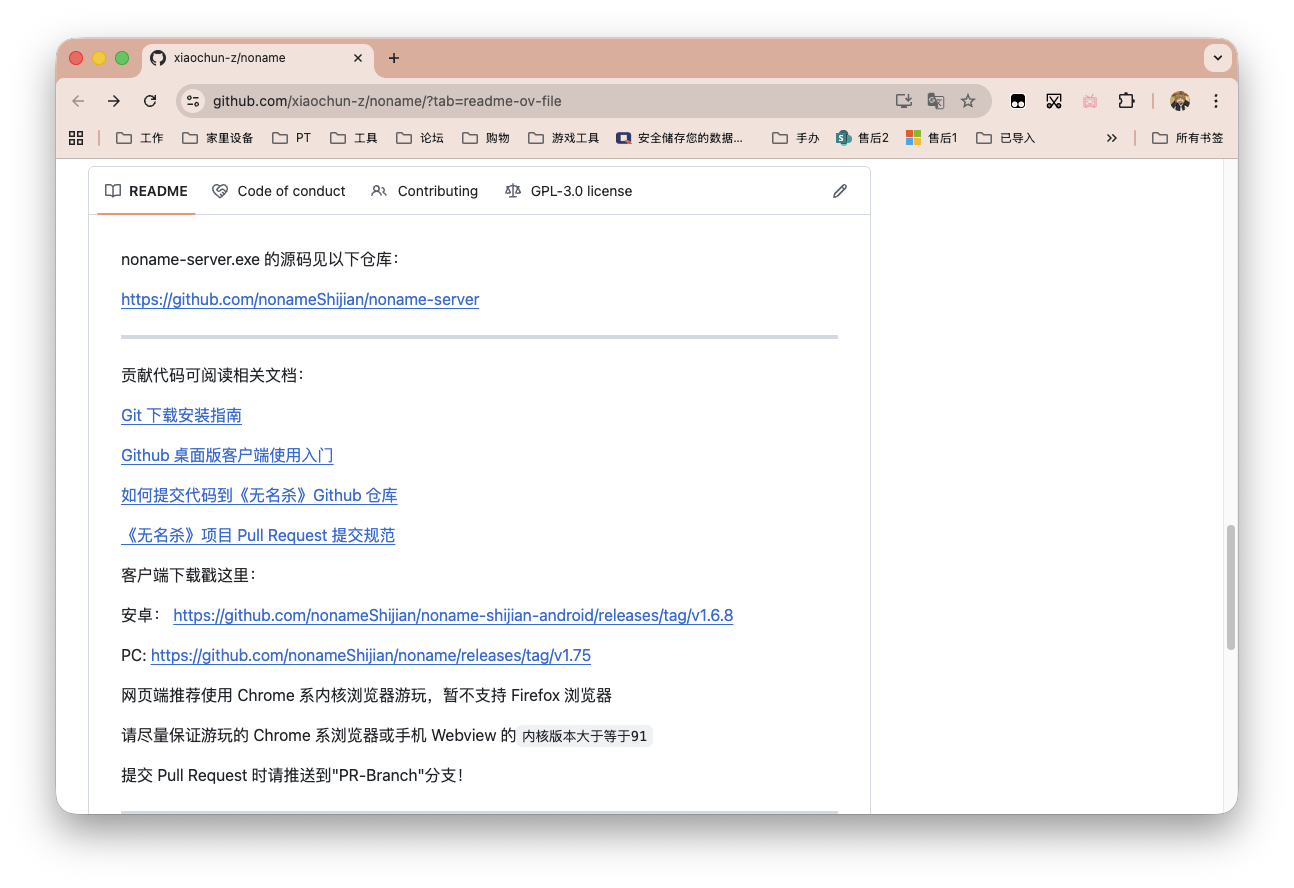Open the Chrome extensions puzzle icon
The width and height of the screenshot is (1294, 888).
pyautogui.click(x=1126, y=101)
